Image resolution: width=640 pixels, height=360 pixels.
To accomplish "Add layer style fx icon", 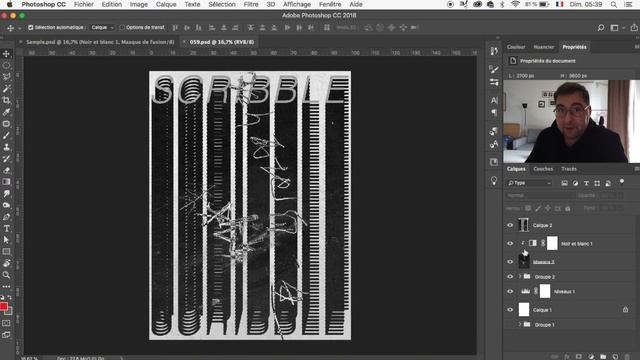I will (x=567, y=357).
